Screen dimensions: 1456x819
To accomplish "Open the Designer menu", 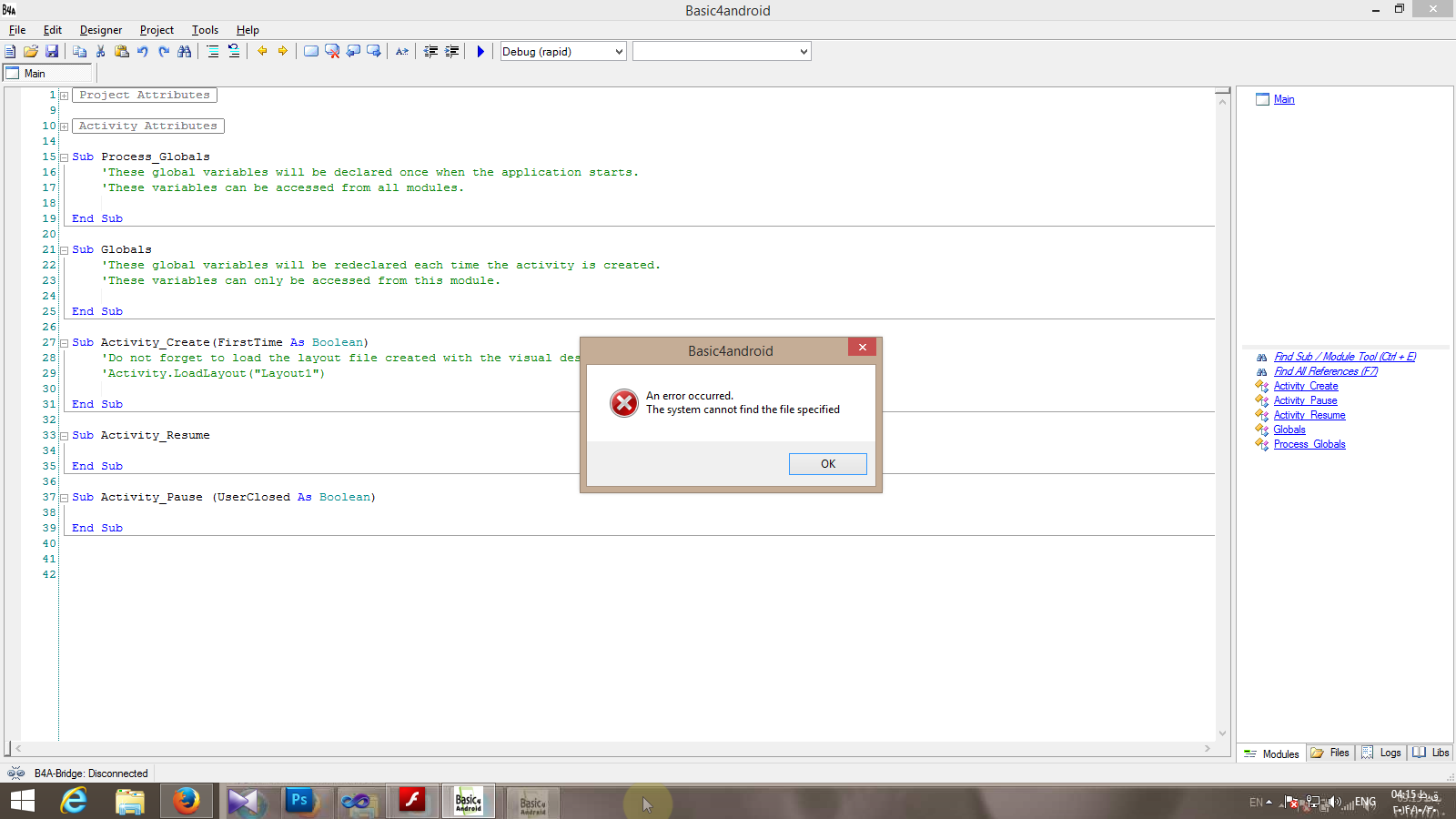I will [x=100, y=30].
